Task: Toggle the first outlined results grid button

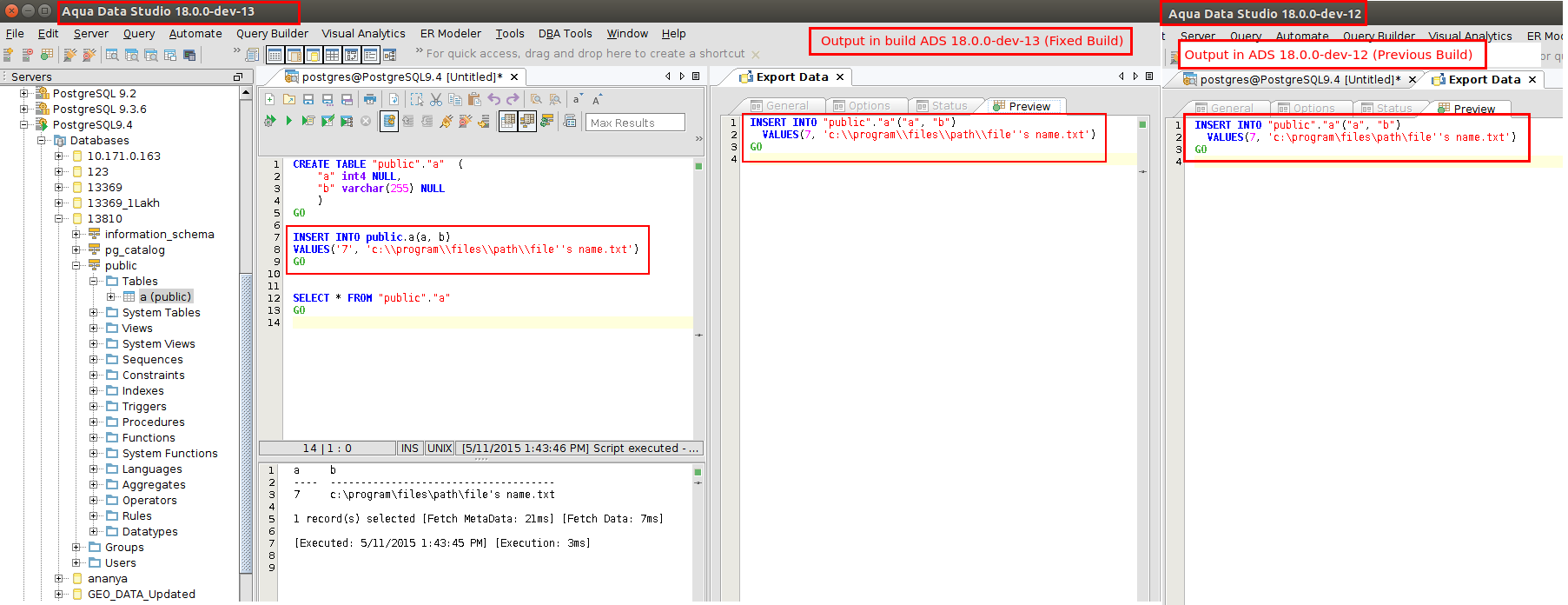Action: [508, 121]
